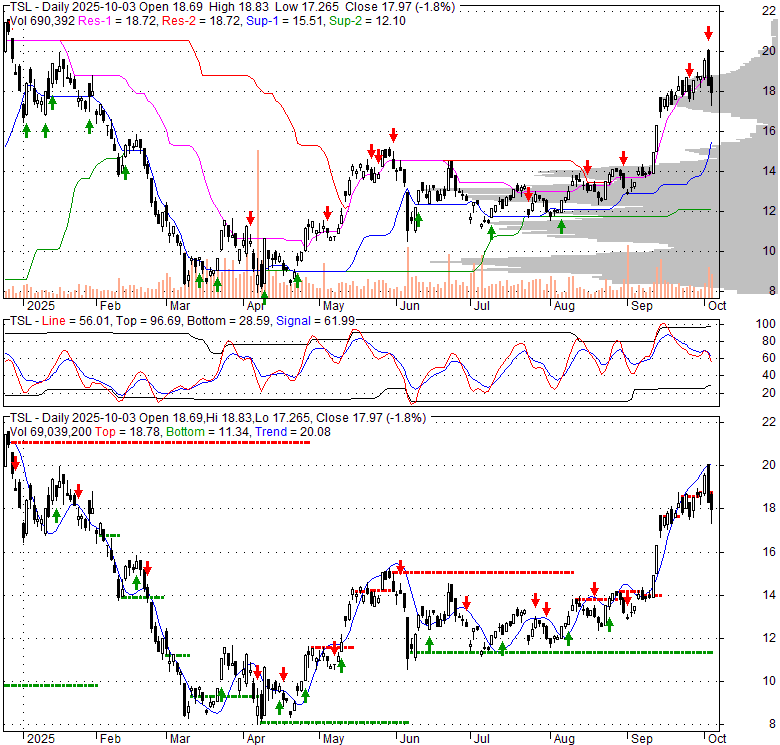
Task: Click the '22' price level on top chart
Action: click(769, 11)
